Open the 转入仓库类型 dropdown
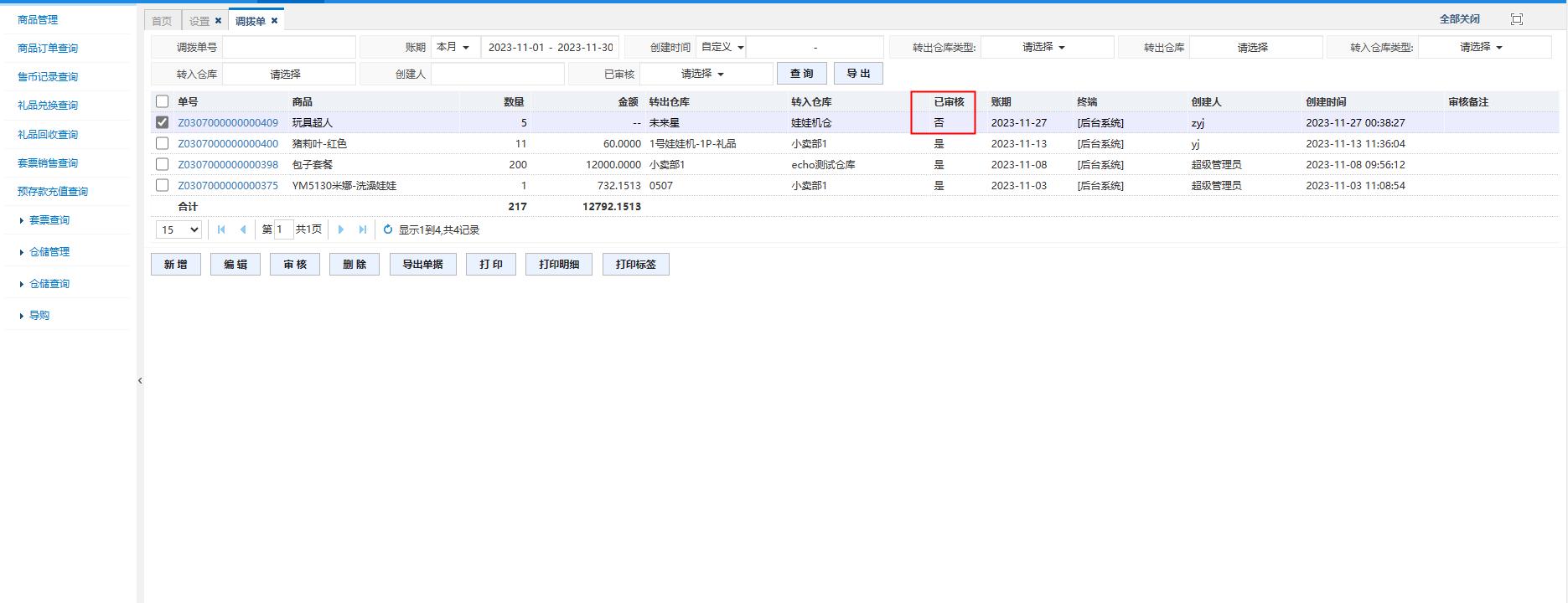 (1484, 47)
